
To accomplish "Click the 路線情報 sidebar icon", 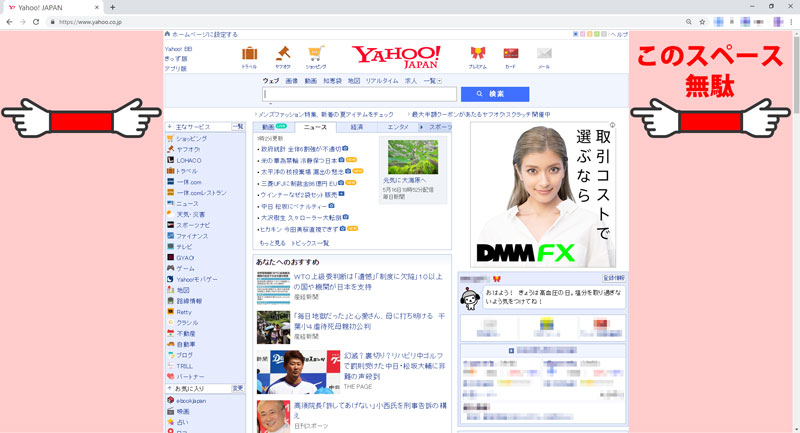I will pos(170,301).
